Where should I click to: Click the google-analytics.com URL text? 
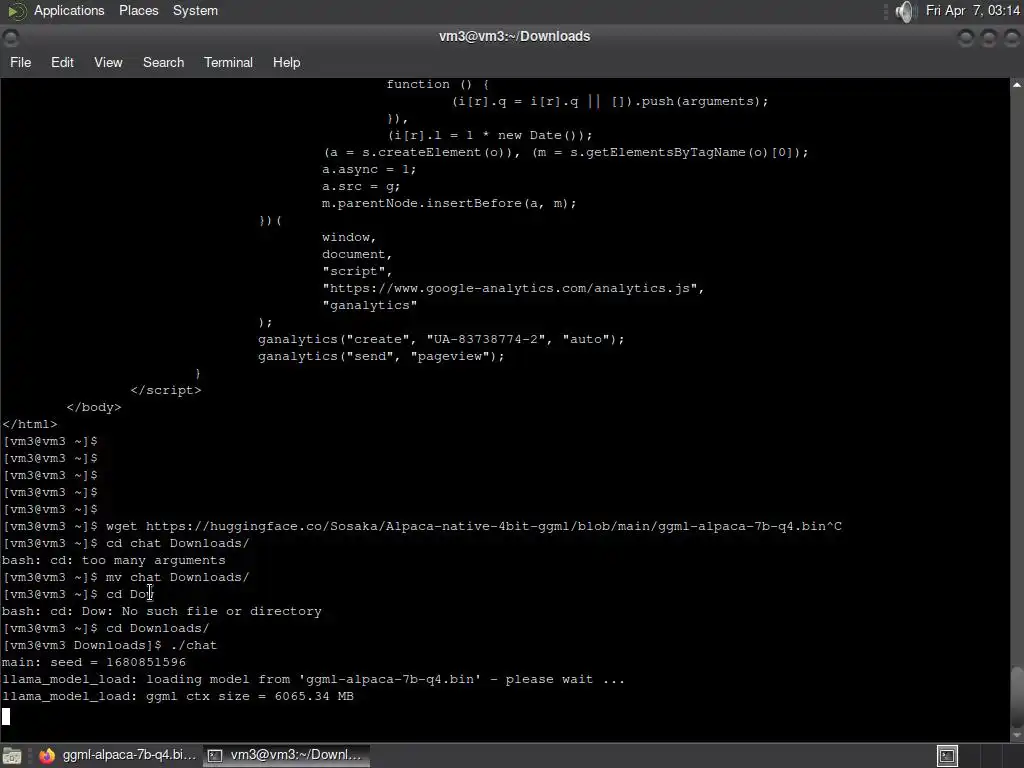click(513, 289)
